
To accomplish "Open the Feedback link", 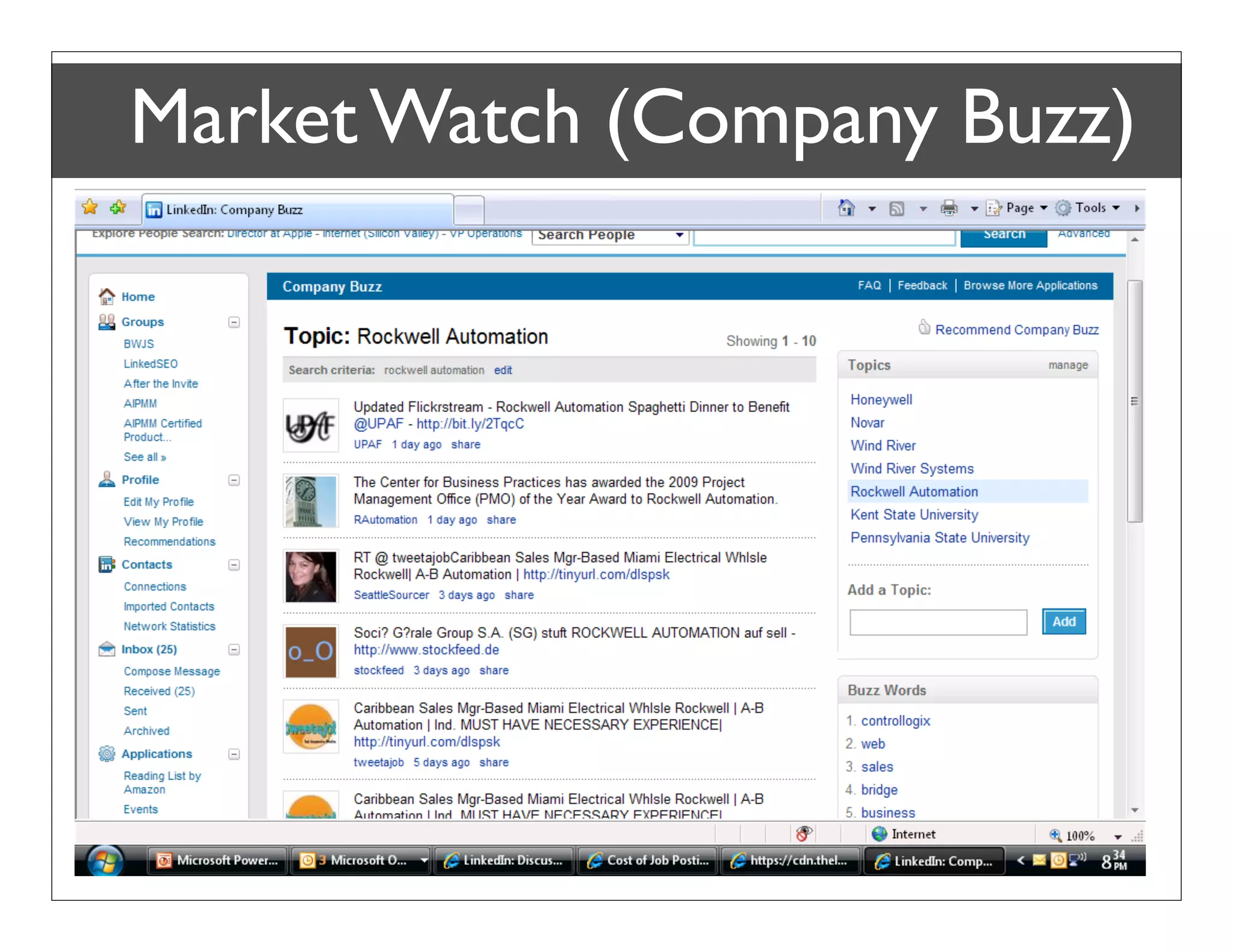I will click(922, 285).
